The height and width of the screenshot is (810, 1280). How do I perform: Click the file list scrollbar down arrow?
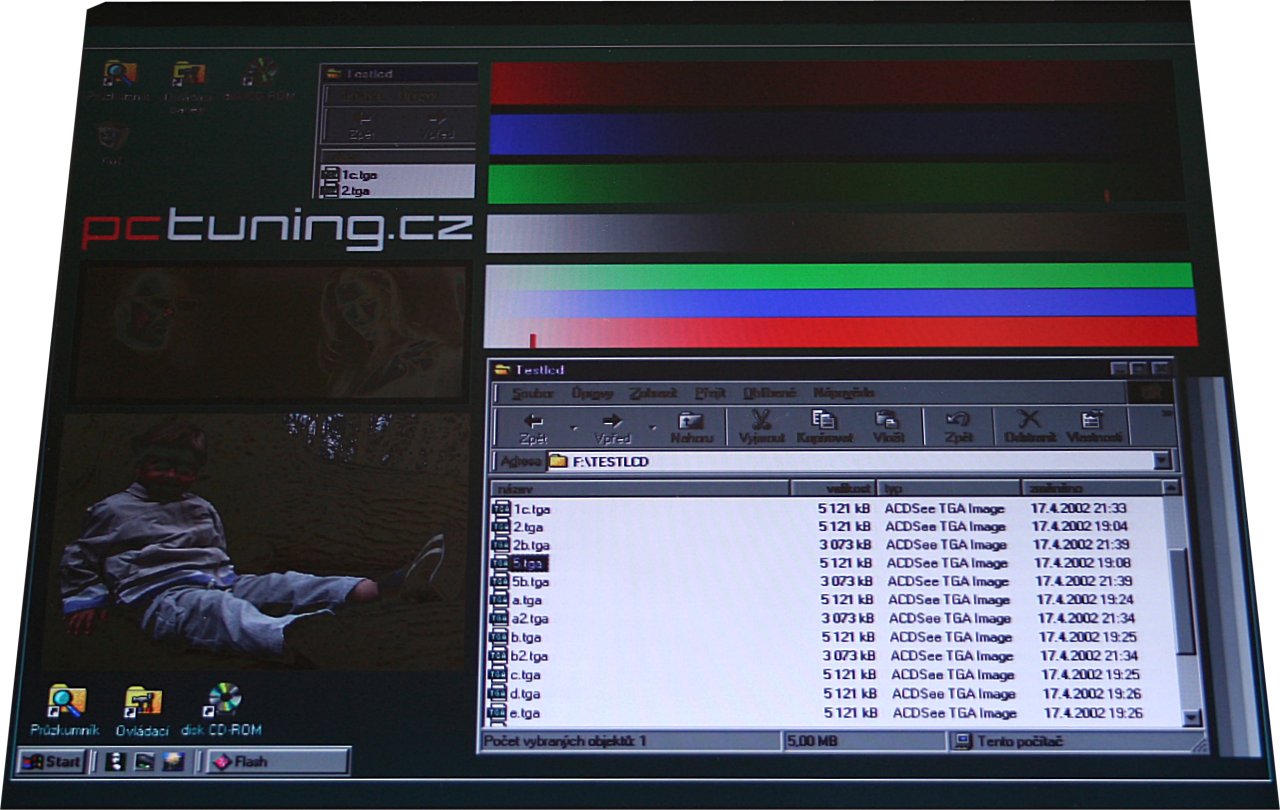(x=1190, y=717)
